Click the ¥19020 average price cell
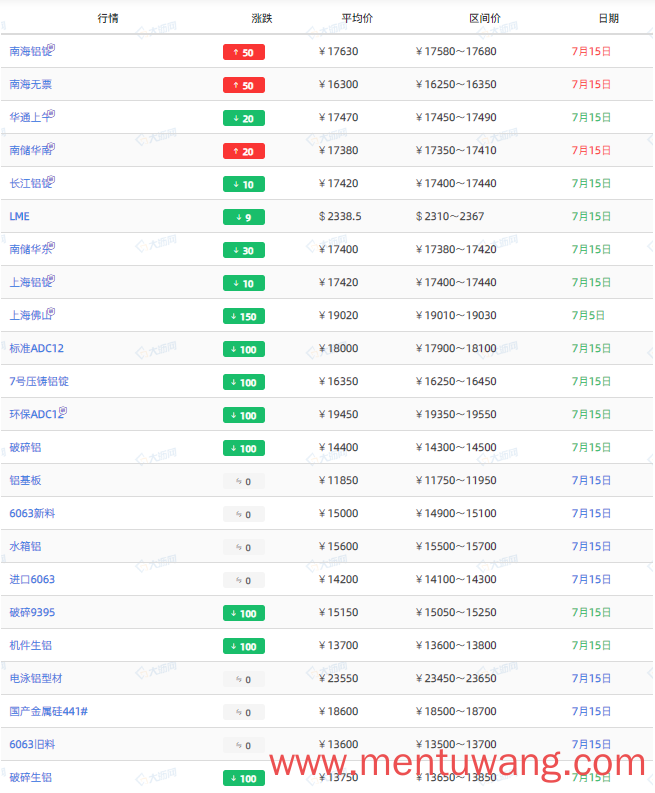 point(338,316)
